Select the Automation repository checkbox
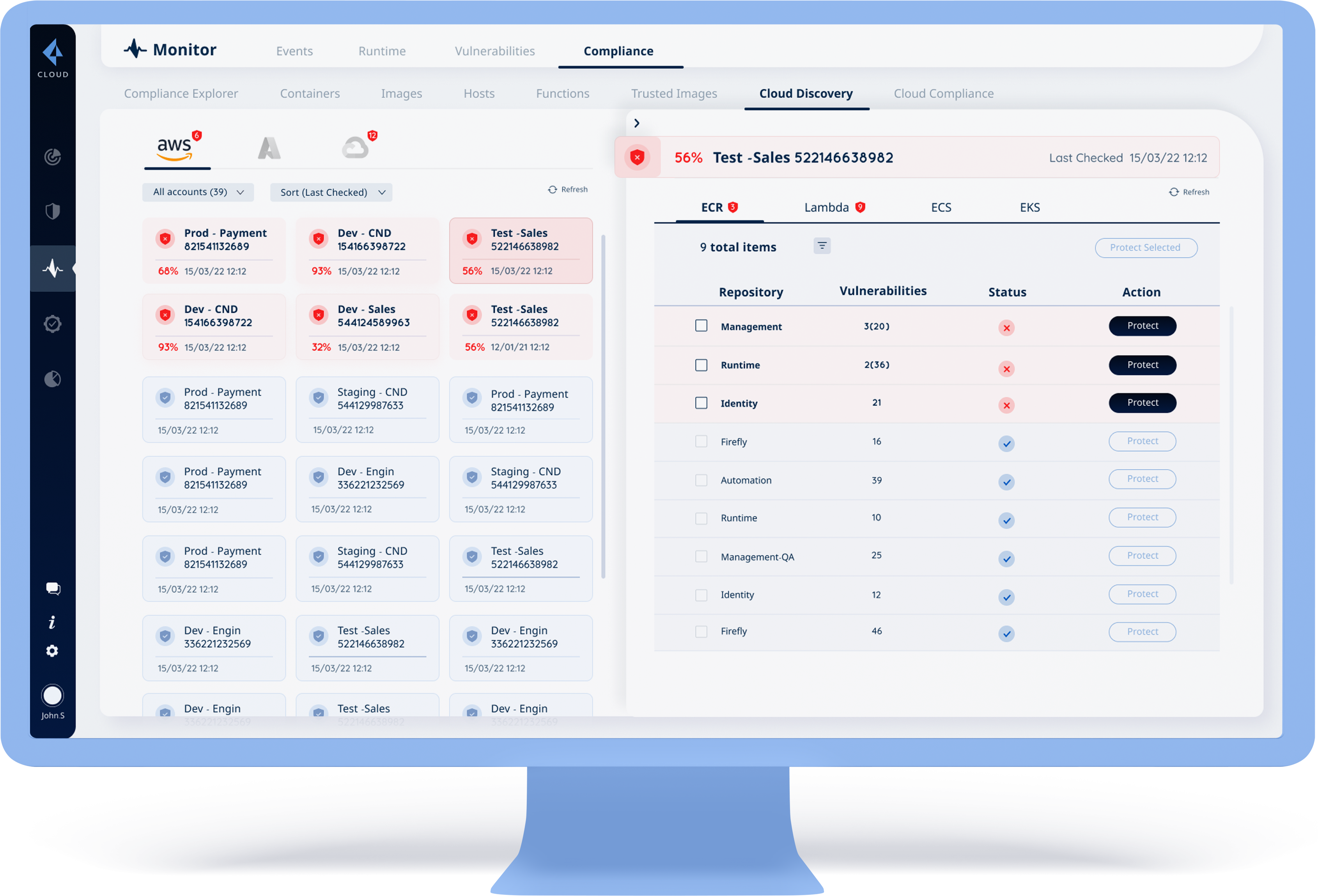The height and width of the screenshot is (896, 1318). pos(702,480)
